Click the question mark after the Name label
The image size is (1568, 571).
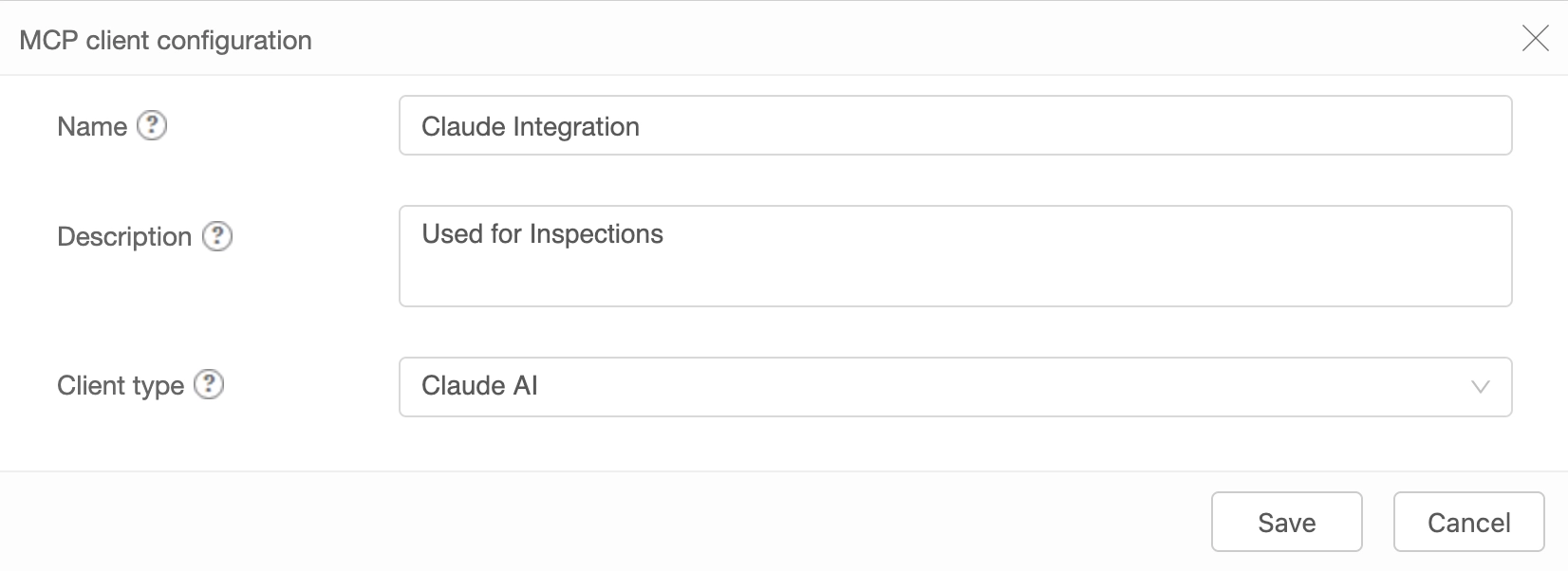coord(154,124)
